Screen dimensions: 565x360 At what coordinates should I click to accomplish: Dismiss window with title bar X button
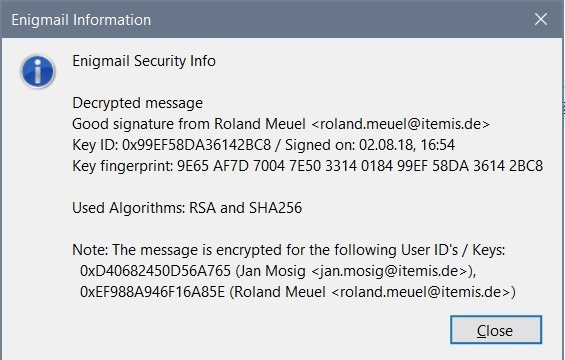[541, 19]
